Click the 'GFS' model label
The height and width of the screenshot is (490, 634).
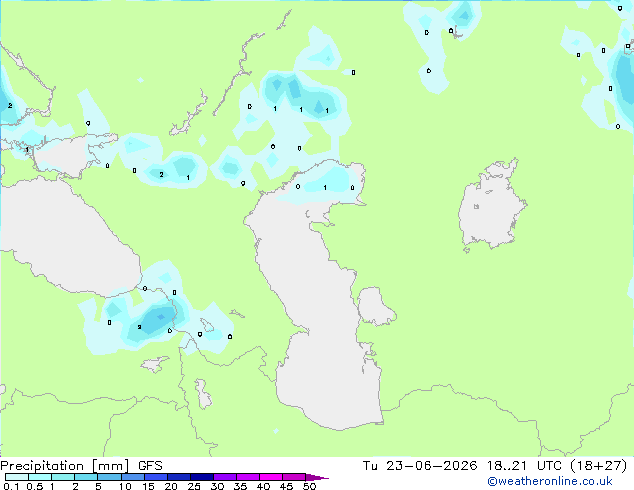(x=150, y=466)
